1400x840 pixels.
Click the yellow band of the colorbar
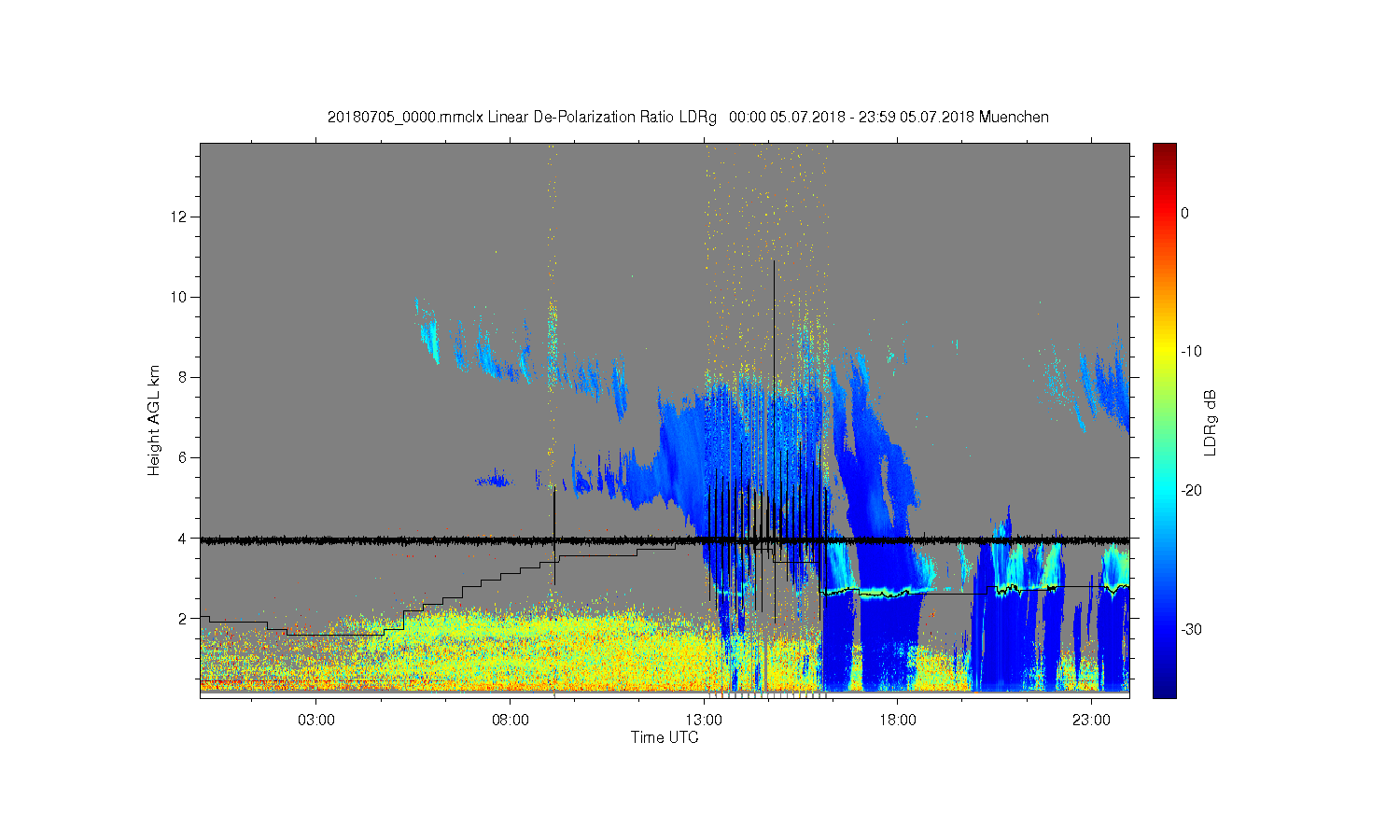1164,352
